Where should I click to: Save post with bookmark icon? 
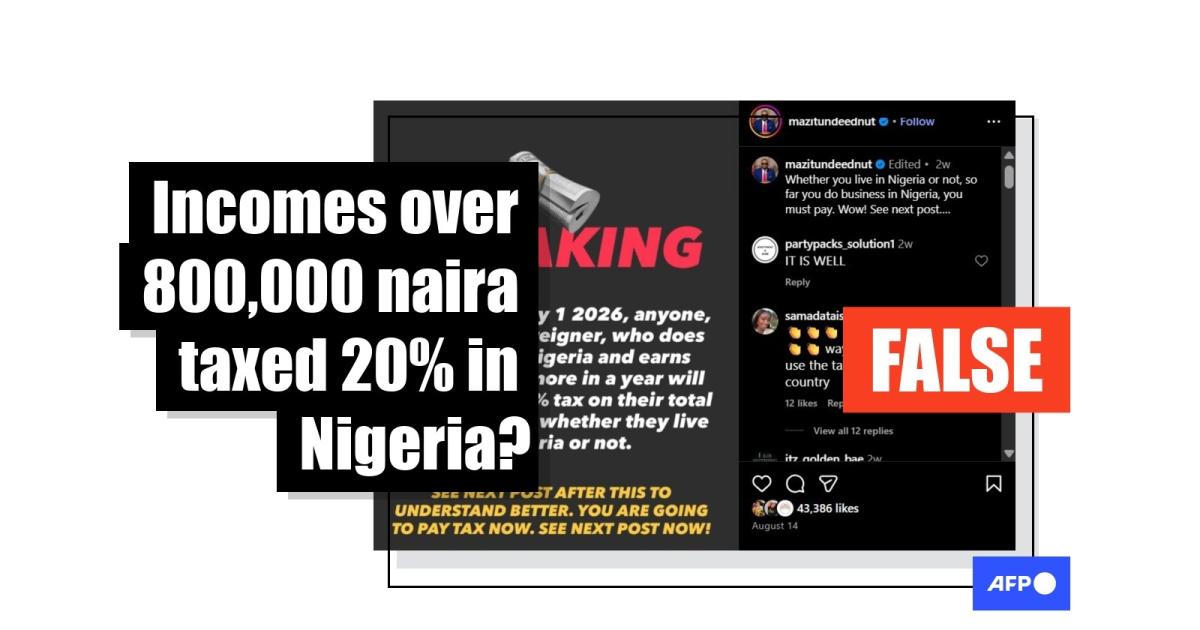tap(993, 484)
